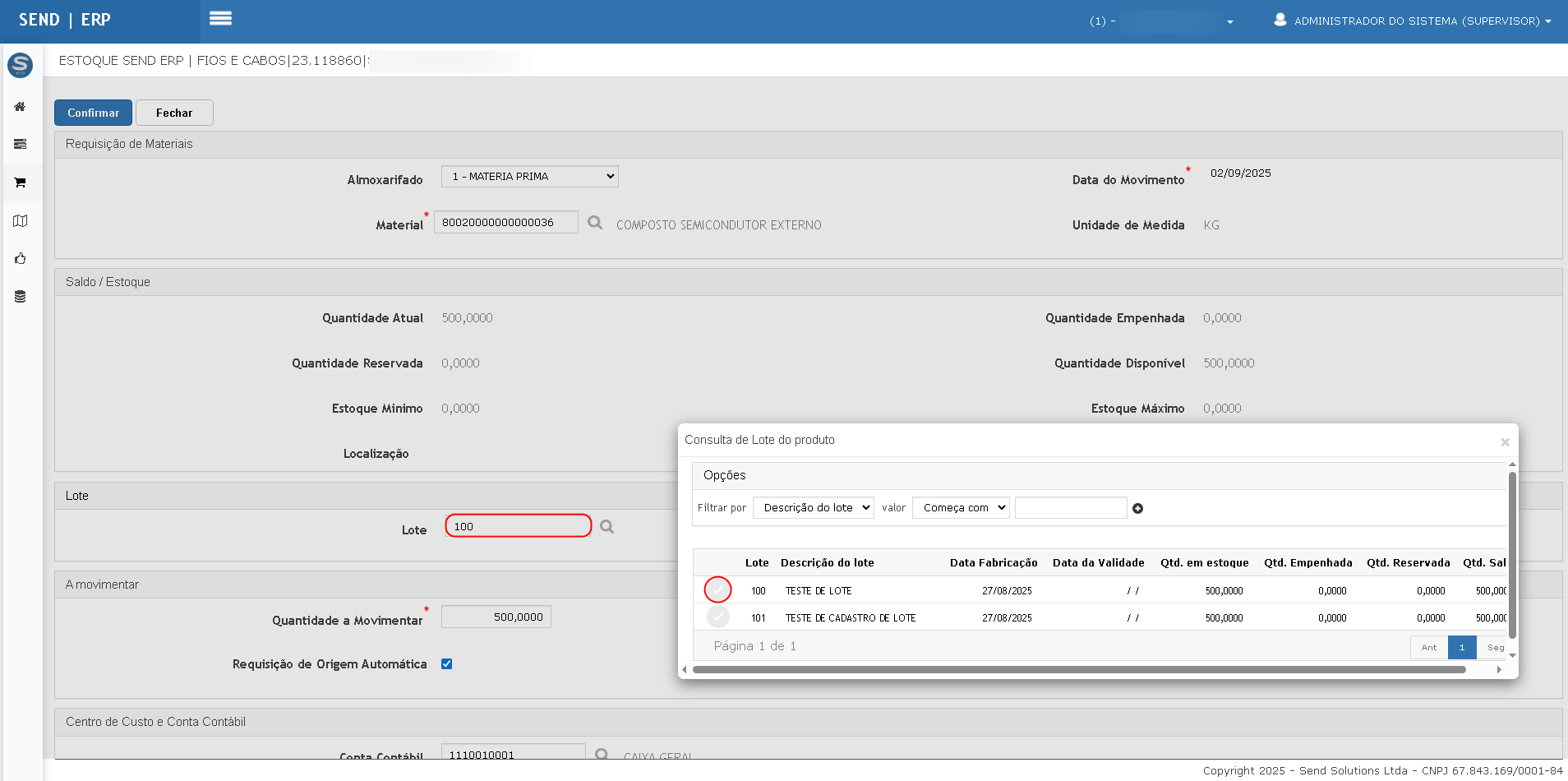Screen dimensions: 1568x781
Task: Open the shopping cart sidebar icon
Action: point(21,183)
